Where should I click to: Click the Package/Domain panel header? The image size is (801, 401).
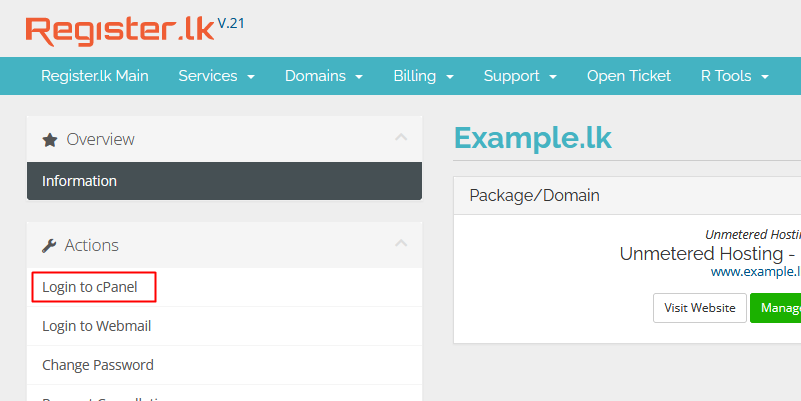tap(627, 196)
